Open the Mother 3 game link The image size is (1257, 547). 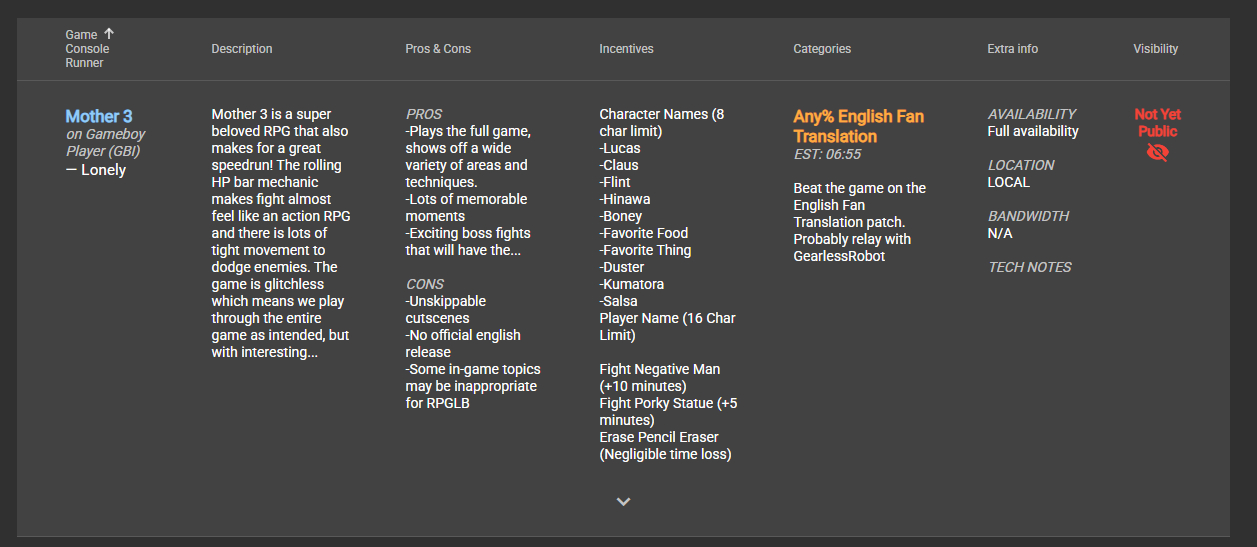99,116
